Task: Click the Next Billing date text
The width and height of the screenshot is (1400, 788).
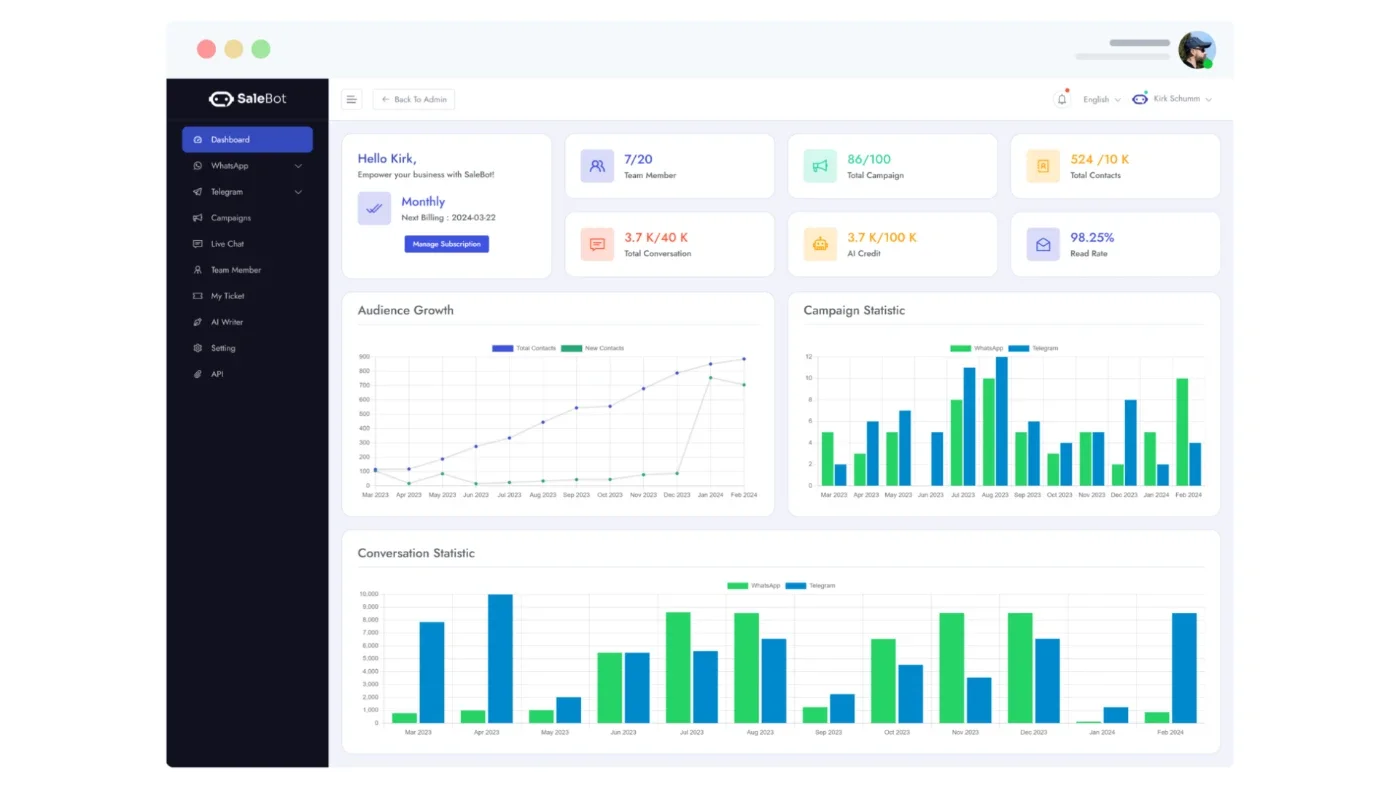Action: point(448,217)
